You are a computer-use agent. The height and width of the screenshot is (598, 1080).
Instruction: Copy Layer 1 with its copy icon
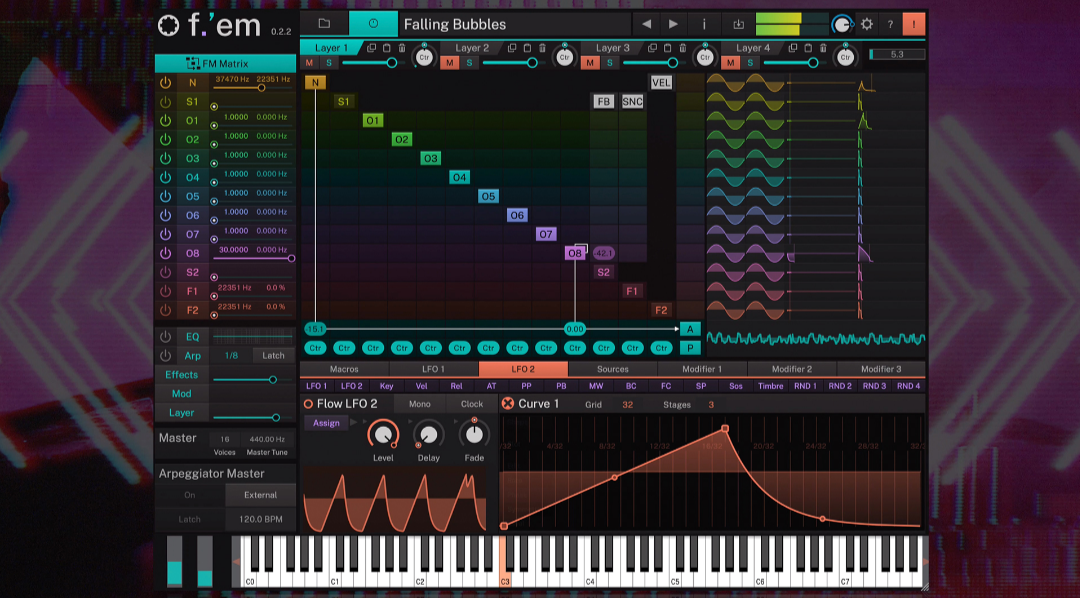pyautogui.click(x=371, y=48)
